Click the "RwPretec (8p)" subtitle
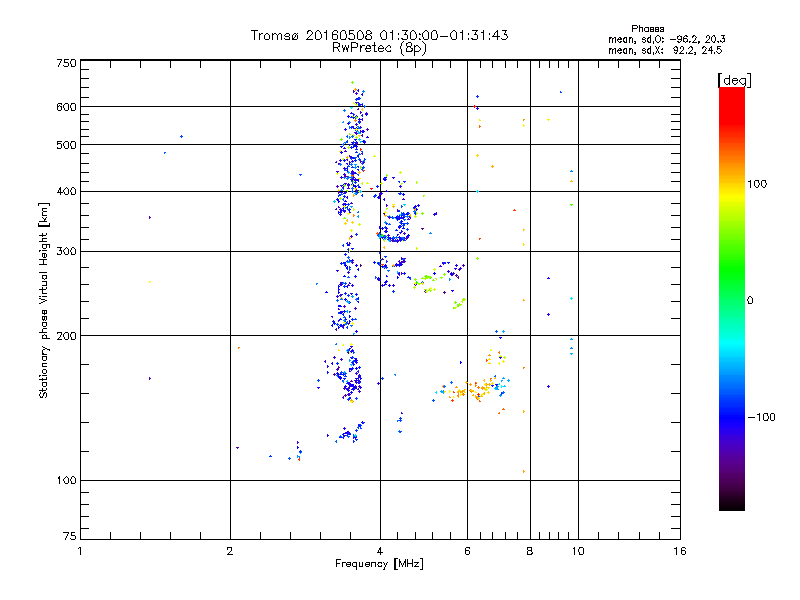Screen dimensions: 800x600 [x=379, y=48]
